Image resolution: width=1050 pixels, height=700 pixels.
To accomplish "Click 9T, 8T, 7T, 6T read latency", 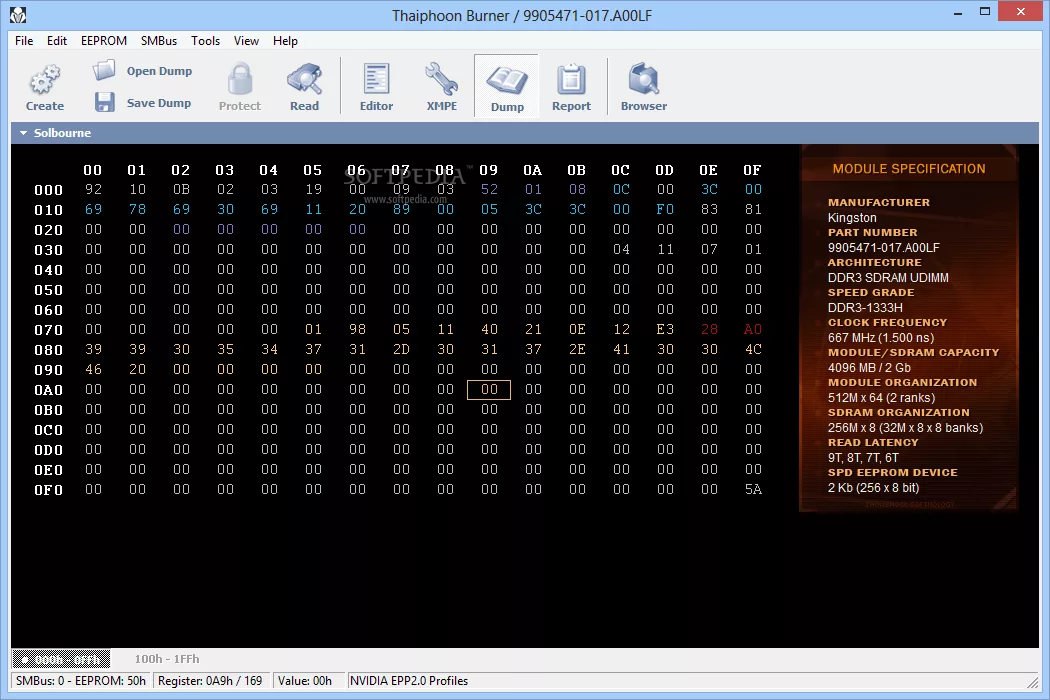I will [863, 458].
